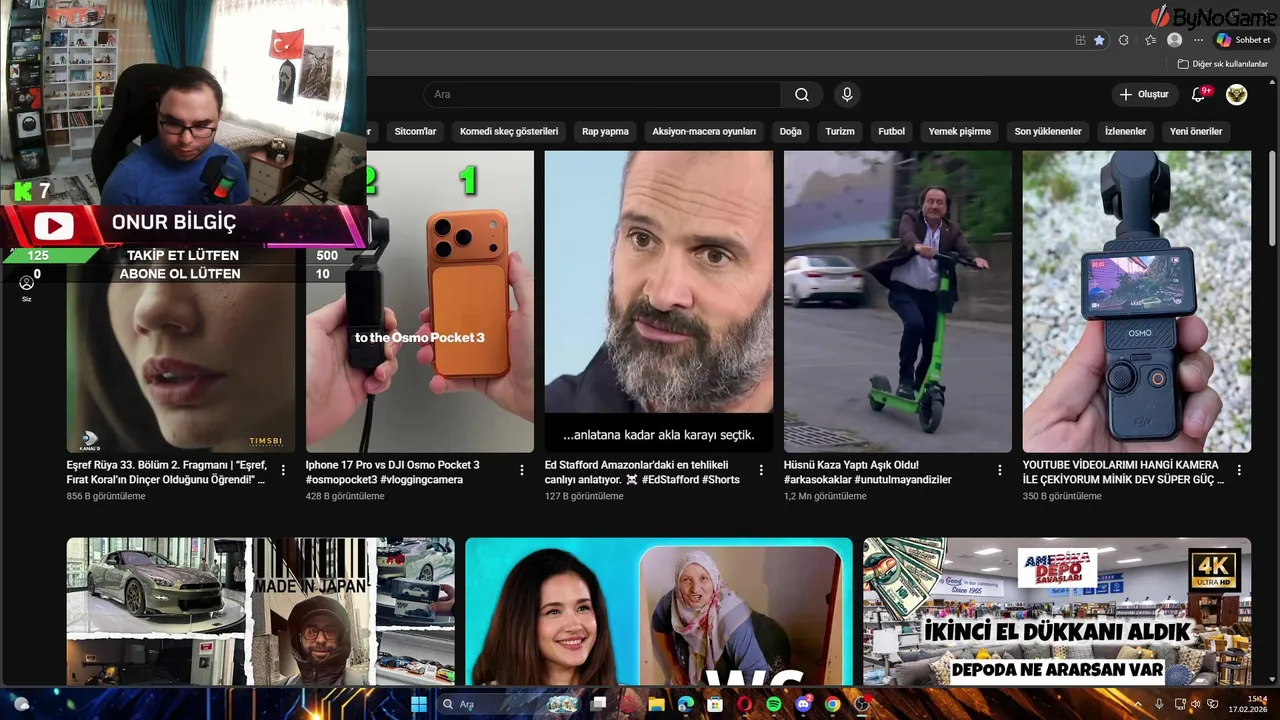Screen dimensions: 1280x720
Task: Open options menu for the Ed Stafford short
Action: tap(761, 470)
